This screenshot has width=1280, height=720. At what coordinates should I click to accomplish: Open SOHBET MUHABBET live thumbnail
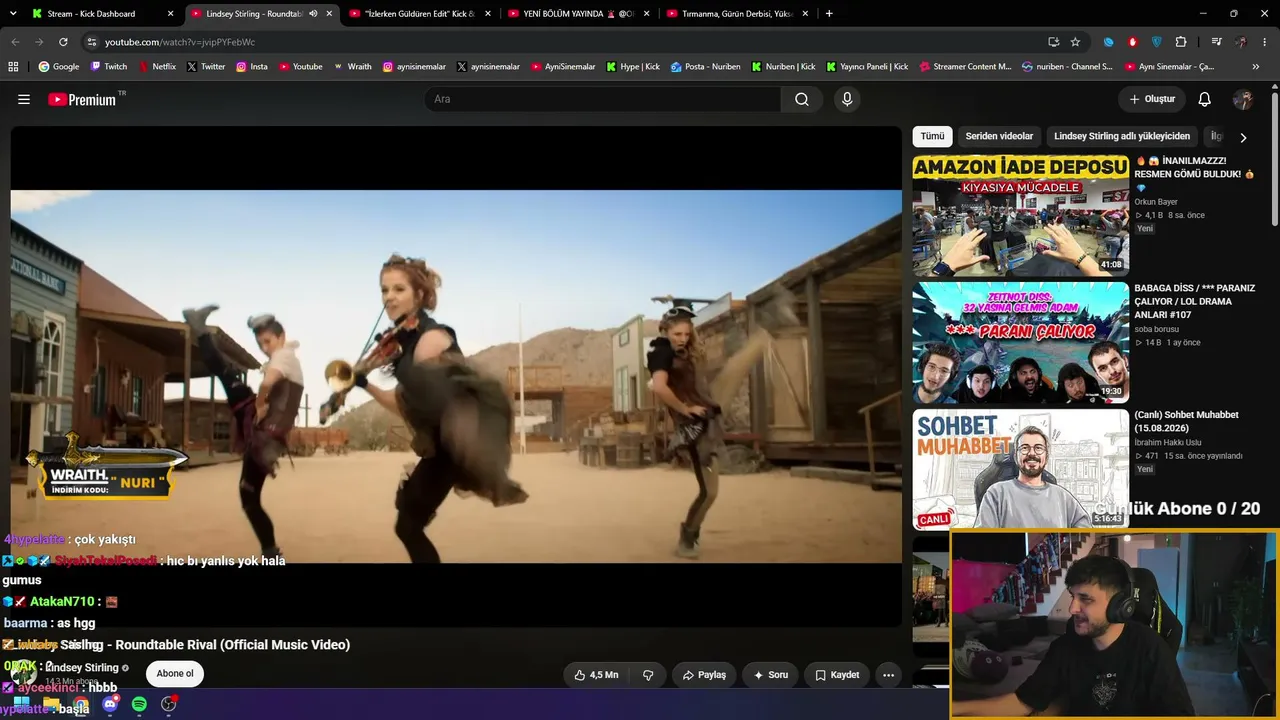pos(1020,469)
